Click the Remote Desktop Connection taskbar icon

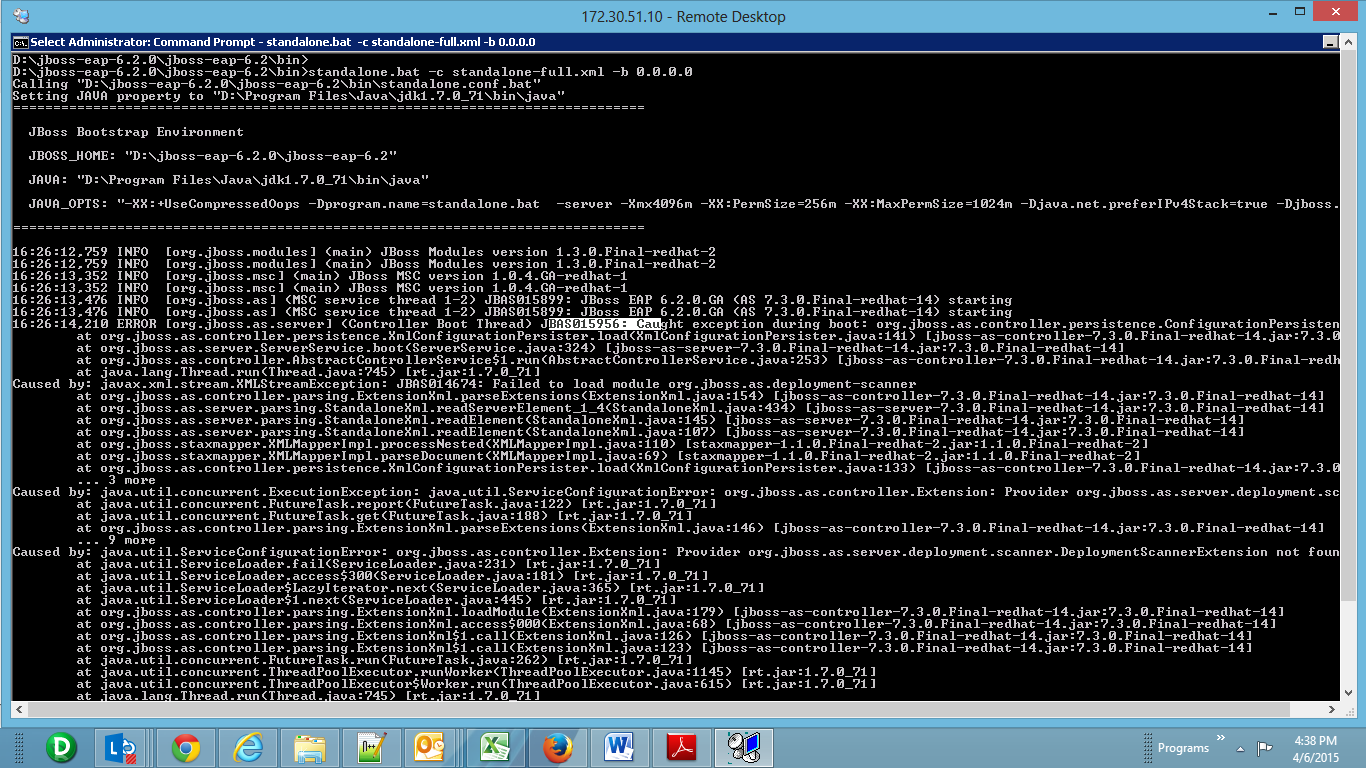pos(743,747)
